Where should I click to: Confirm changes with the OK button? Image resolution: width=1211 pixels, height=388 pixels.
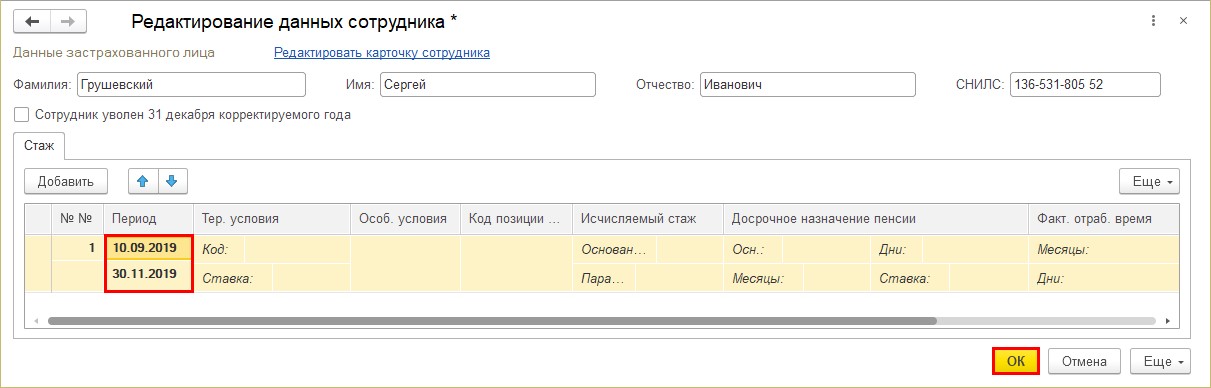coord(1016,361)
